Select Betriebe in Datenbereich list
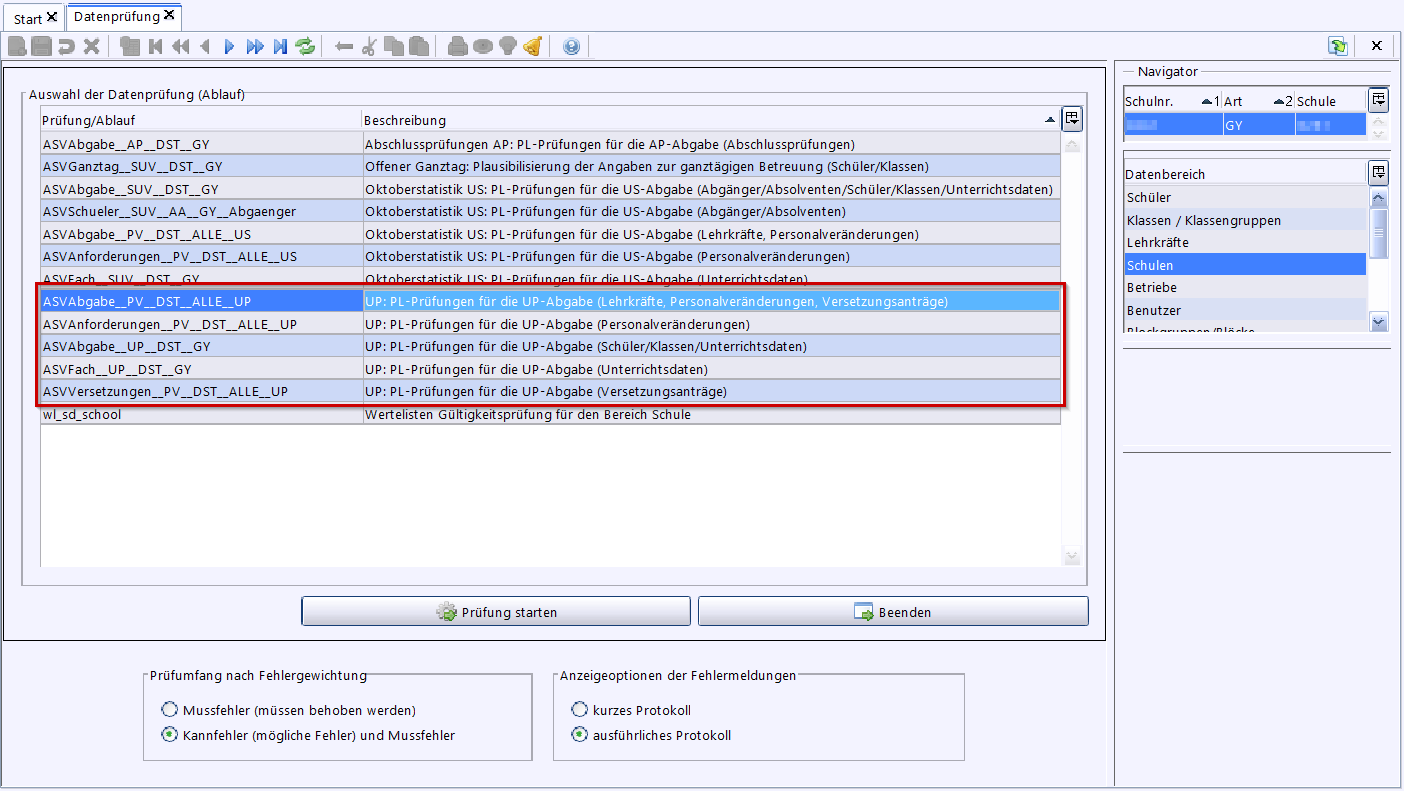This screenshot has width=1405, height=791. [x=1245, y=288]
